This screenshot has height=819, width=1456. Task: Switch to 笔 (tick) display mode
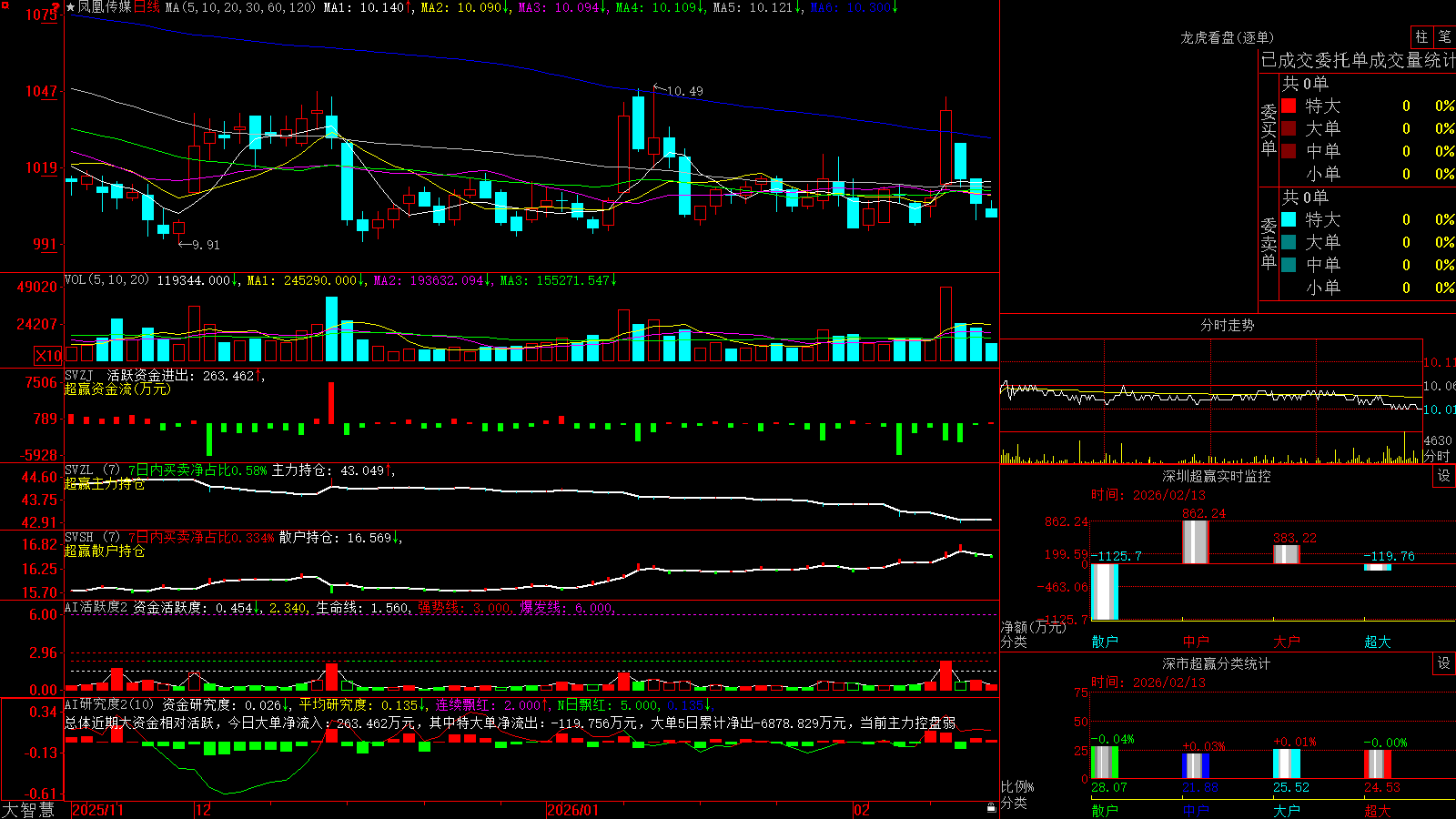1444,36
